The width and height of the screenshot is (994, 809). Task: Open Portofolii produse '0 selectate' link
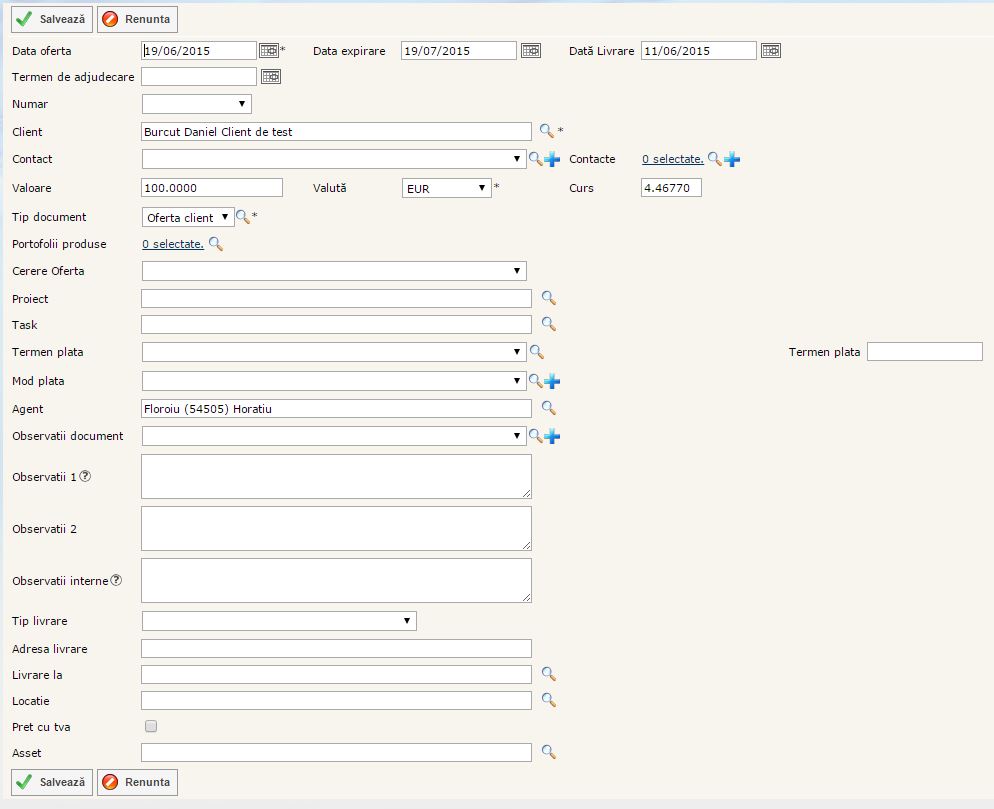point(173,244)
